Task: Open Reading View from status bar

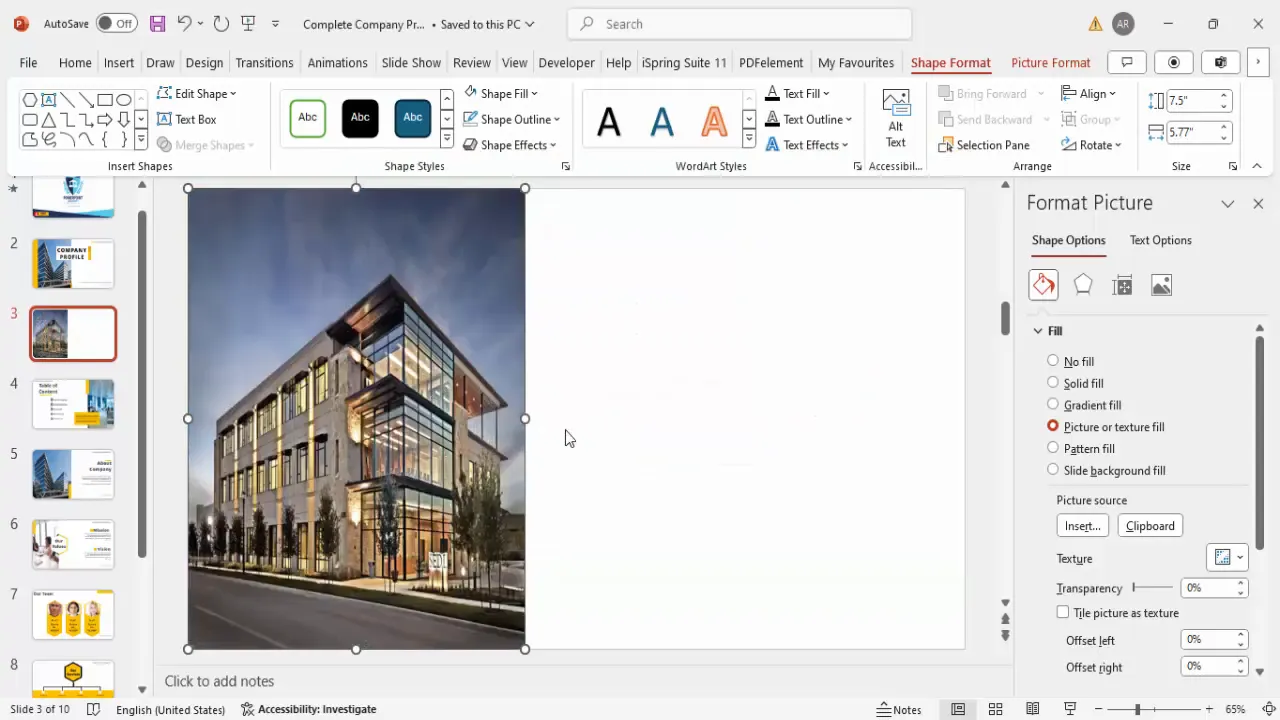Action: [x=1032, y=709]
